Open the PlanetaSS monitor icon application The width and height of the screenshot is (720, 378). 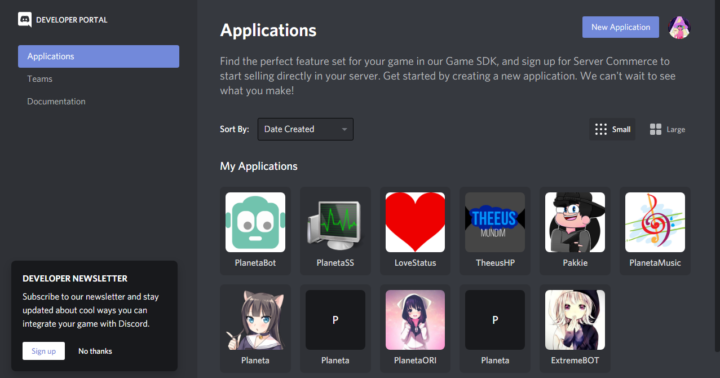(x=335, y=222)
